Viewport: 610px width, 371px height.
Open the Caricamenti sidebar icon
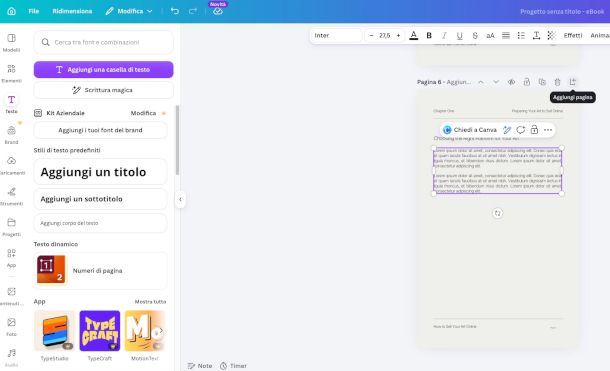[11, 166]
